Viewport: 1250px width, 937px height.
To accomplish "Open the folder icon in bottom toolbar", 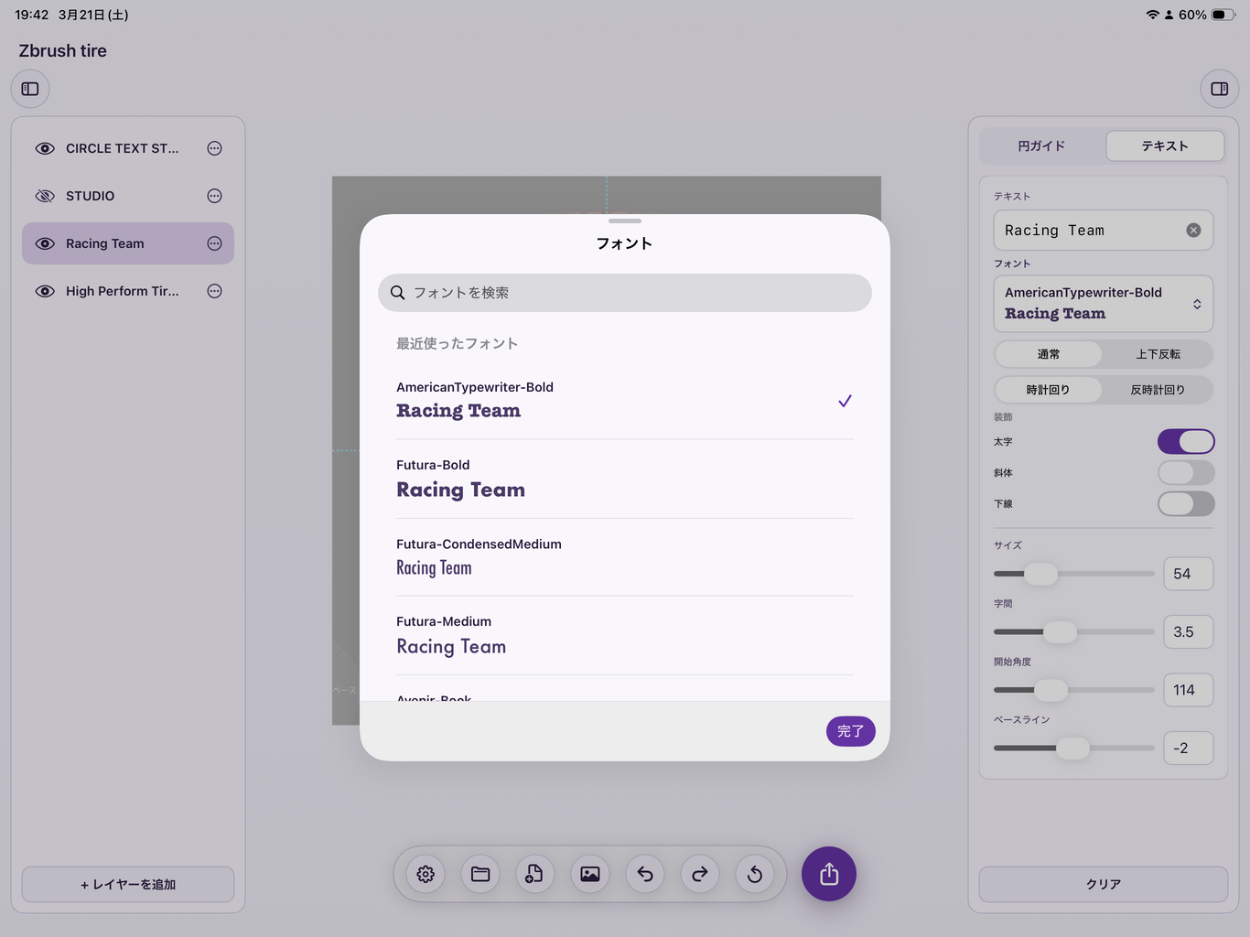I will tap(480, 874).
